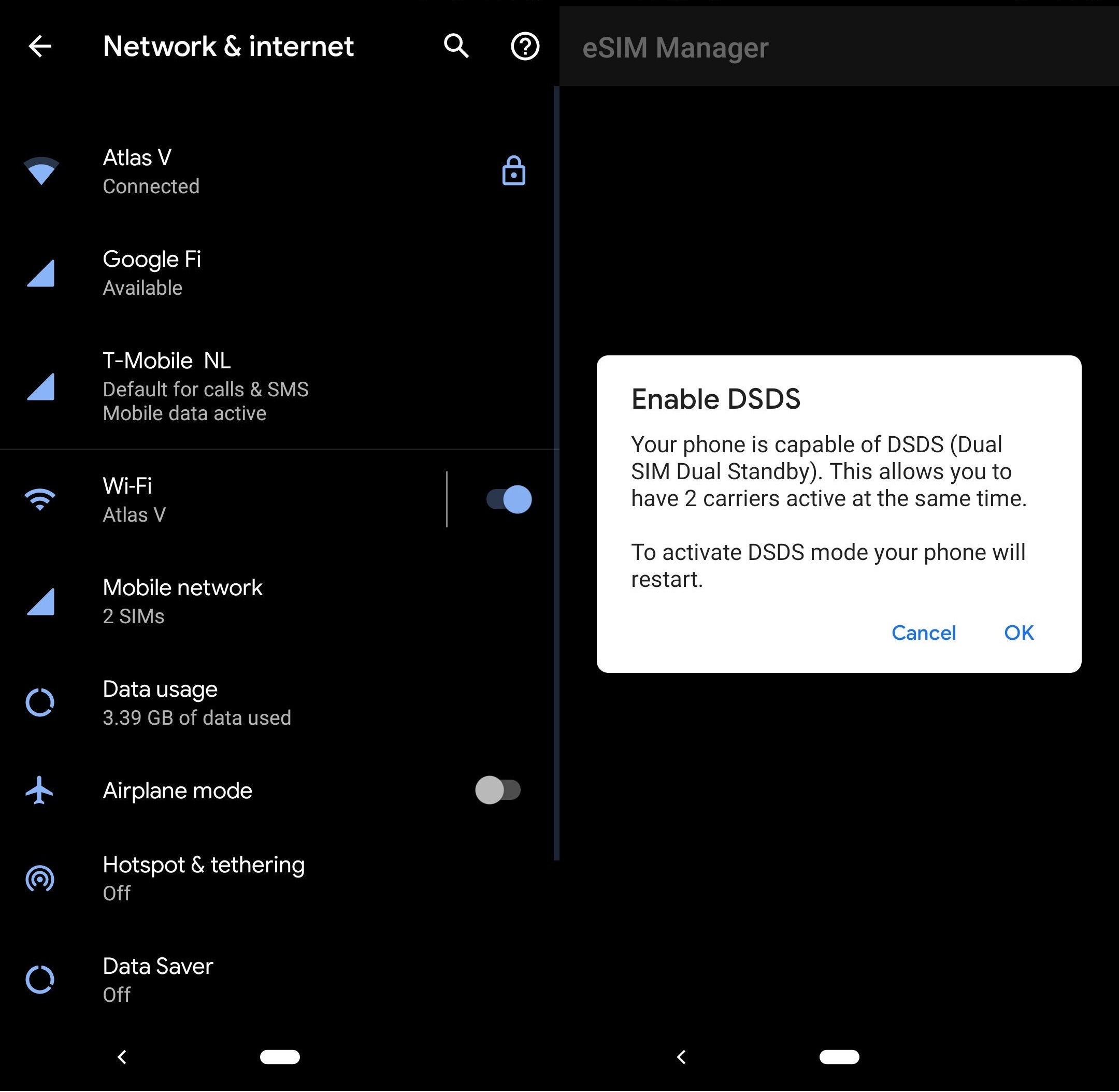
Task: Tap the lock icon beside Atlas V
Action: click(513, 171)
